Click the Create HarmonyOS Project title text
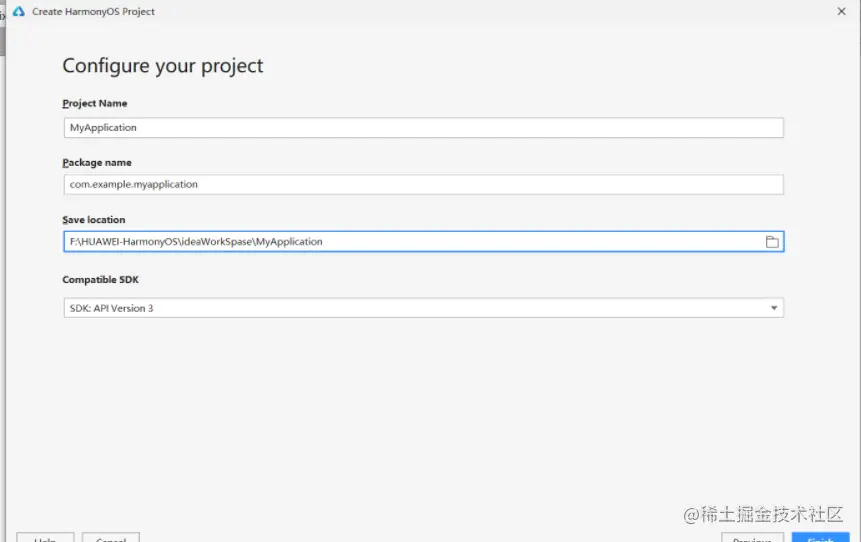 click(93, 12)
